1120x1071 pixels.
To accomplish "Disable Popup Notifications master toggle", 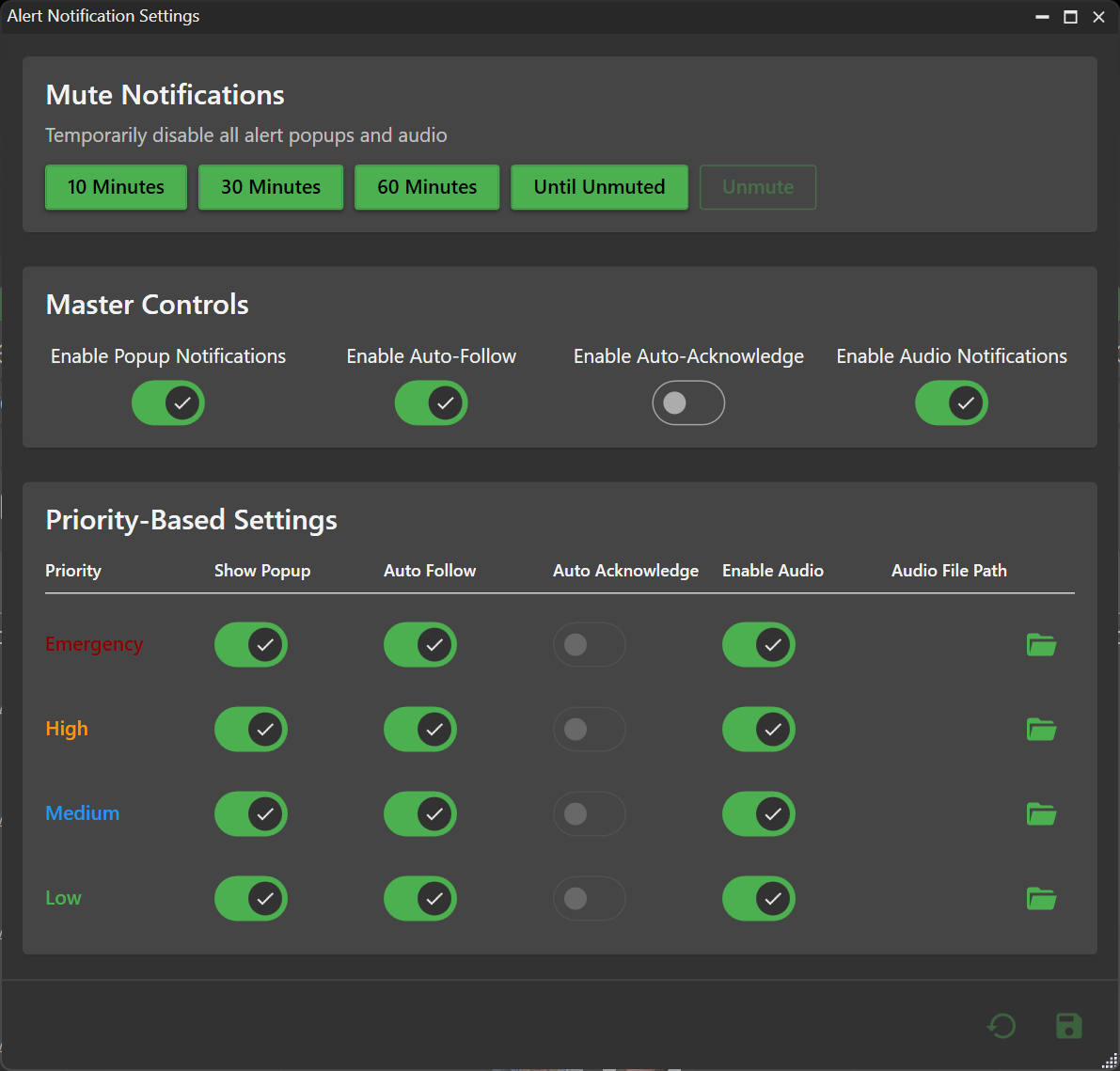I will click(168, 402).
